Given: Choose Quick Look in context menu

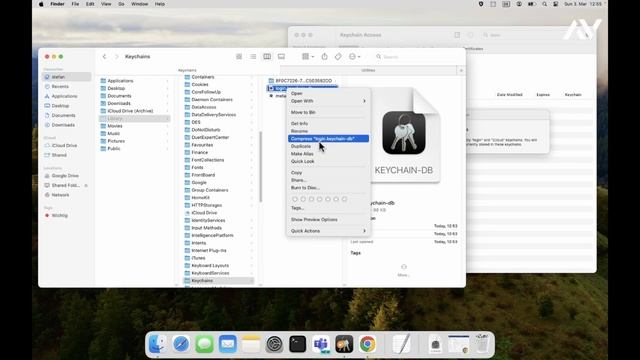Looking at the screenshot, I should coord(329,161).
